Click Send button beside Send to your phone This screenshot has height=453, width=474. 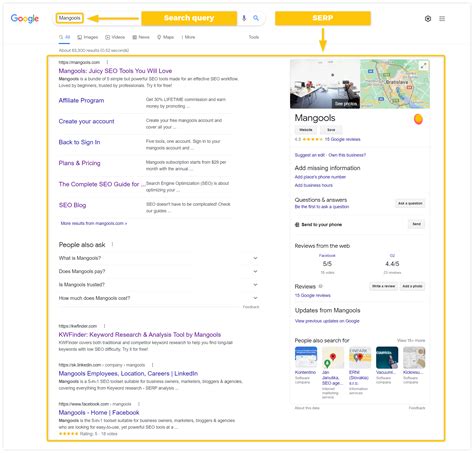tap(417, 224)
